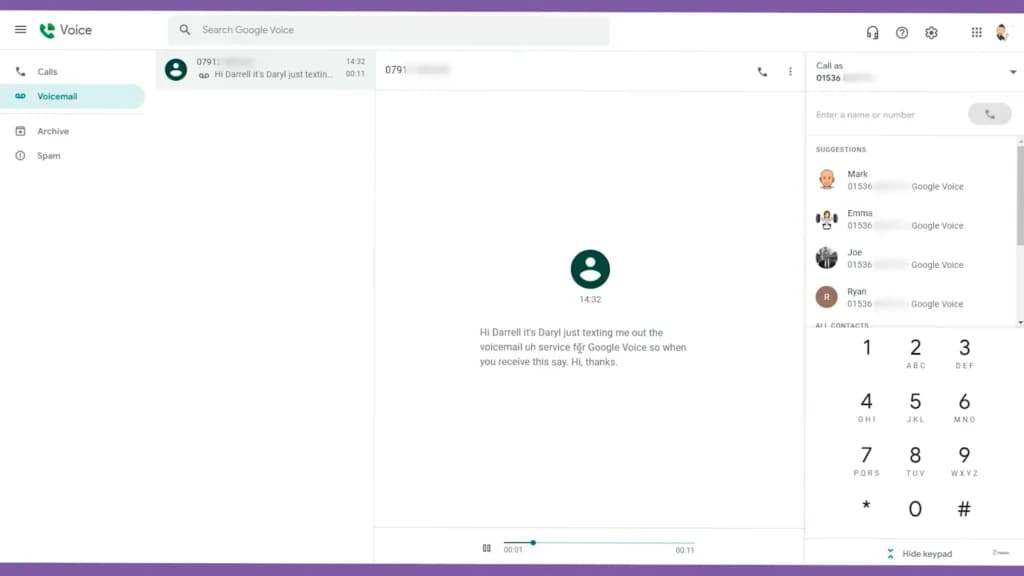The width and height of the screenshot is (1024, 576).
Task: Select suggested contact Ryan
Action: pos(911,298)
